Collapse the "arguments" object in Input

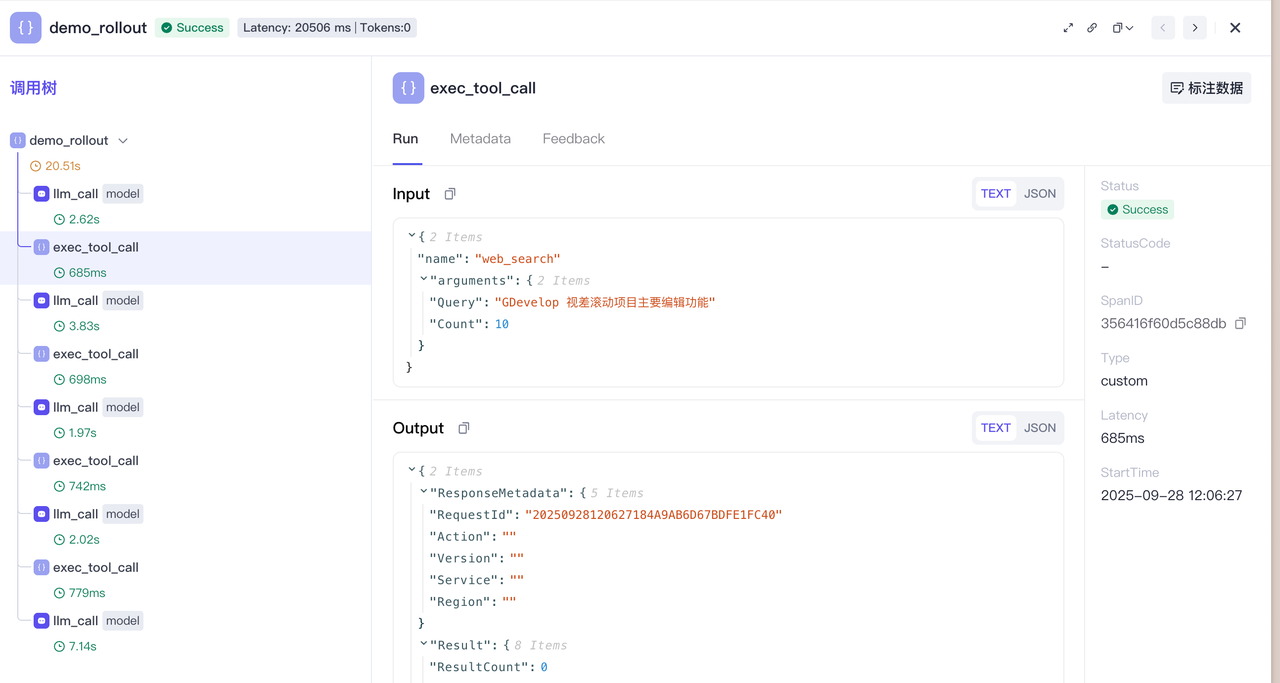coord(424,280)
